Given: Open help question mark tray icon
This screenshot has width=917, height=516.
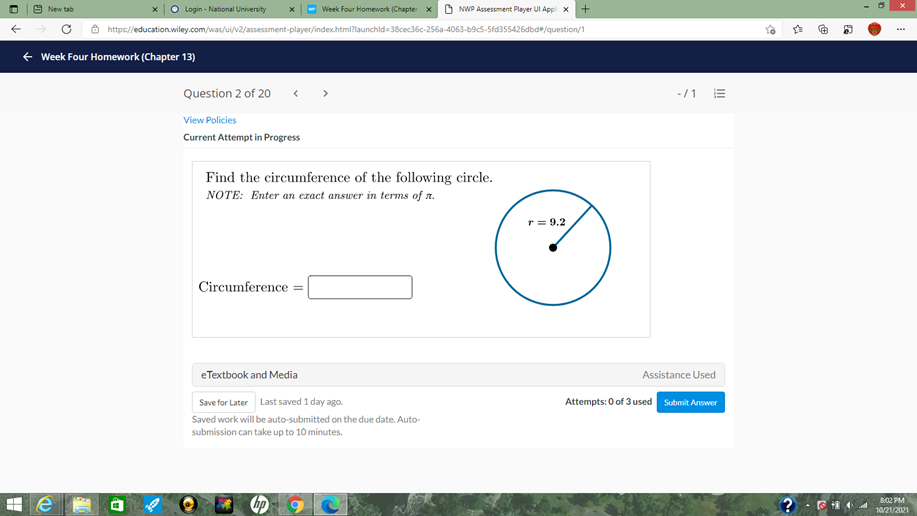Looking at the screenshot, I should [x=787, y=504].
